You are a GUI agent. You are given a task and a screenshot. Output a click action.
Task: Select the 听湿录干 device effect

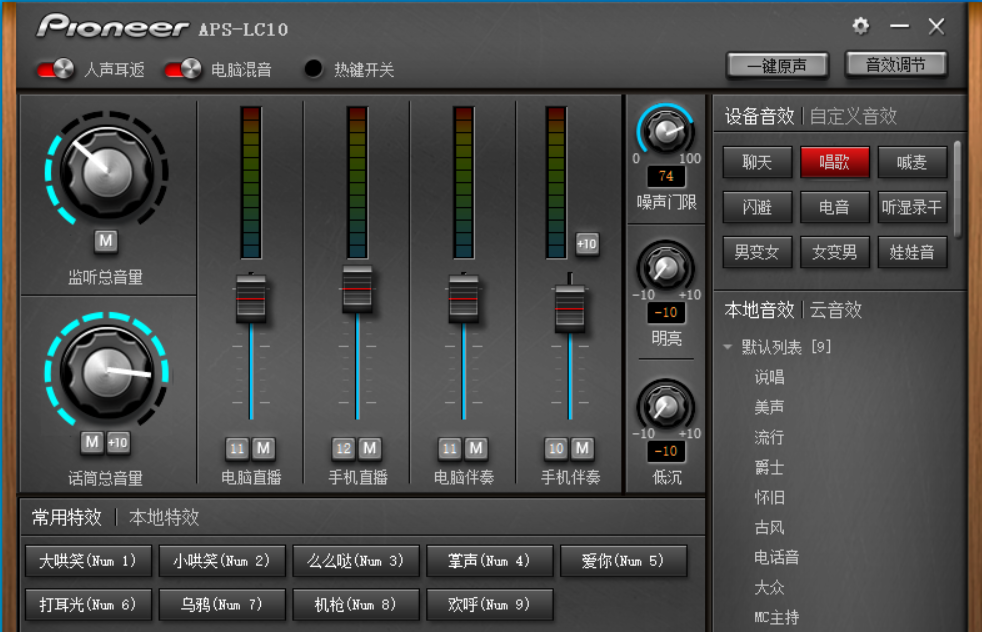coord(912,207)
